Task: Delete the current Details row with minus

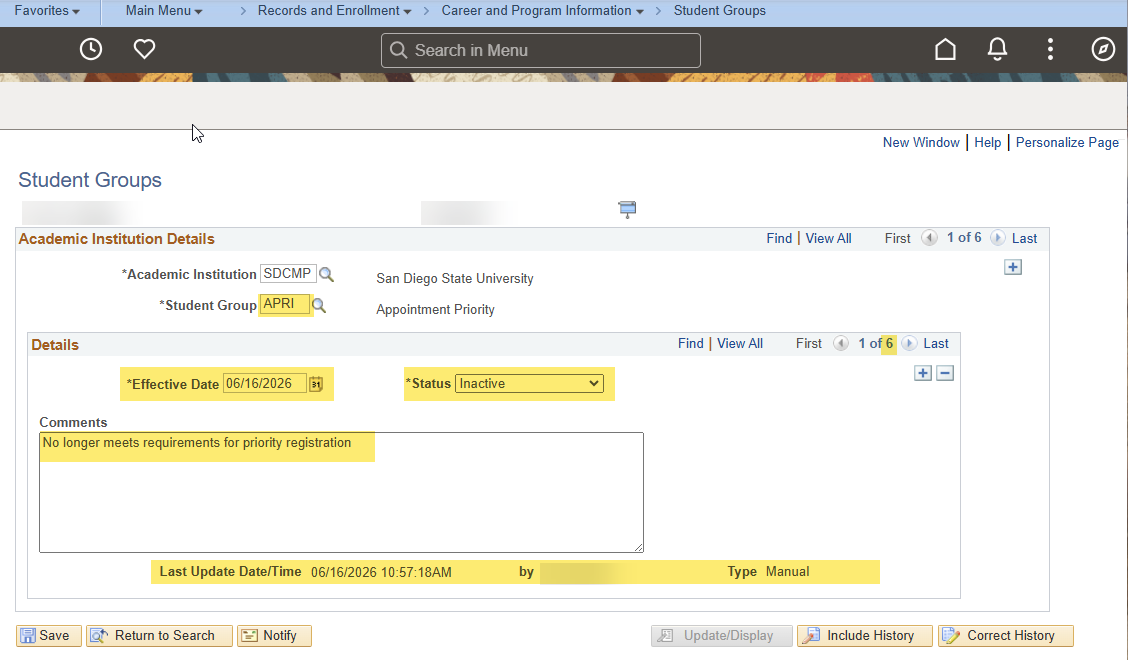Action: 945,373
